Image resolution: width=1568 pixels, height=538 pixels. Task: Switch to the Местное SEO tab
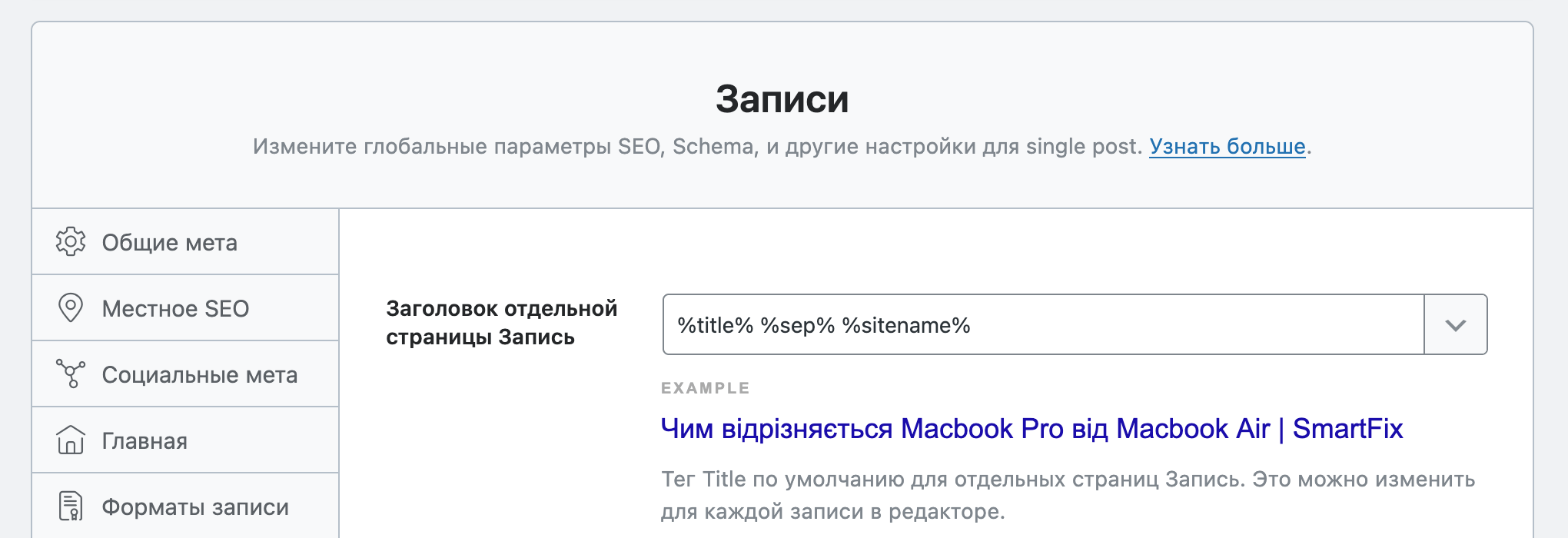pyautogui.click(x=185, y=308)
